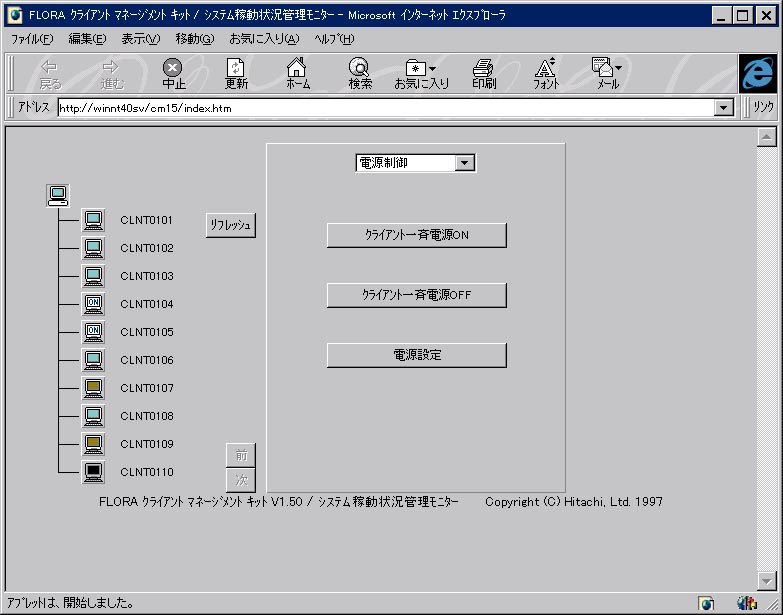Open お気に入り (Favorites) toolbar button

tap(421, 73)
